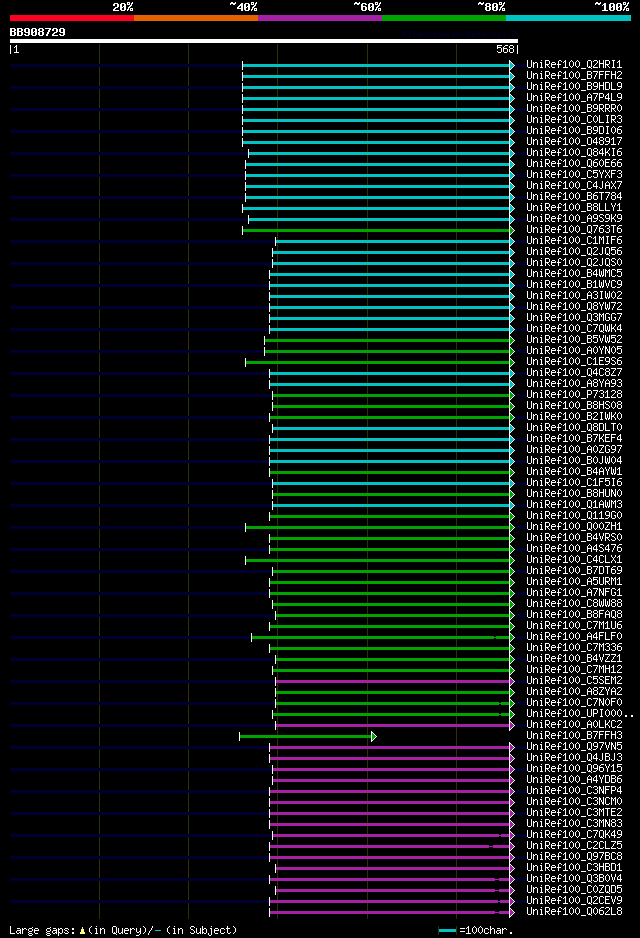
Task: Open hit UniRef100_Q763T6
Action: (574, 230)
